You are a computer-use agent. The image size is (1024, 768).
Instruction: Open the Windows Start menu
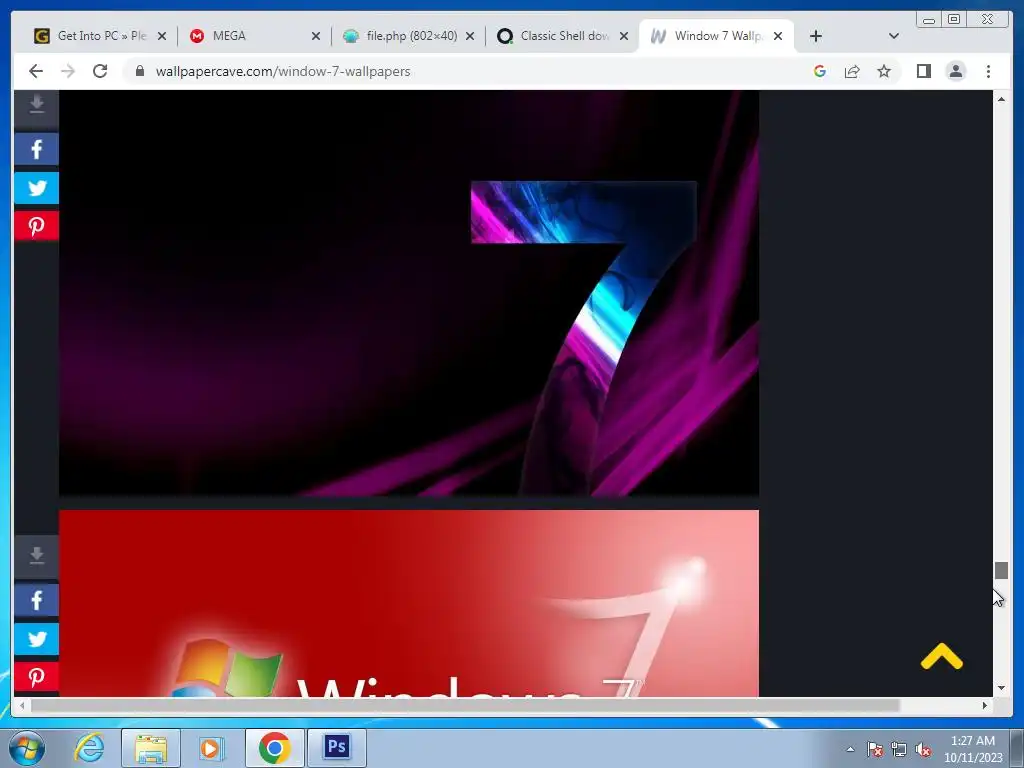[27, 748]
